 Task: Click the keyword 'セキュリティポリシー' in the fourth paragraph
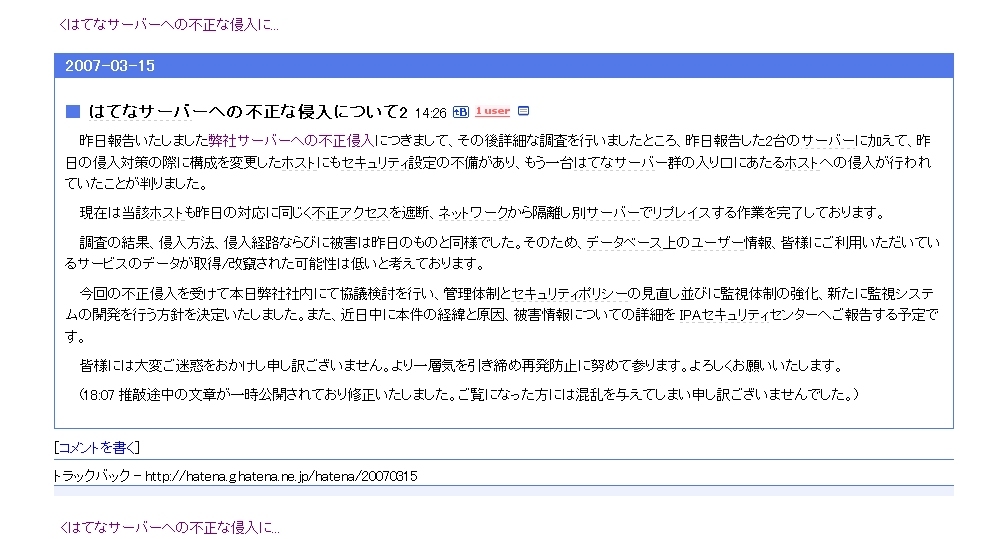coord(570,295)
